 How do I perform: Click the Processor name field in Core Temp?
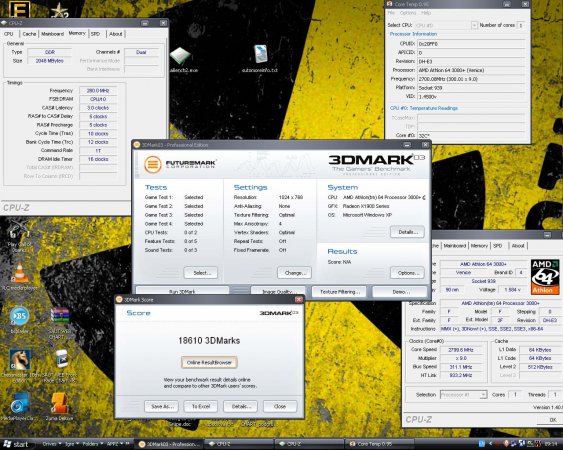tap(471, 70)
